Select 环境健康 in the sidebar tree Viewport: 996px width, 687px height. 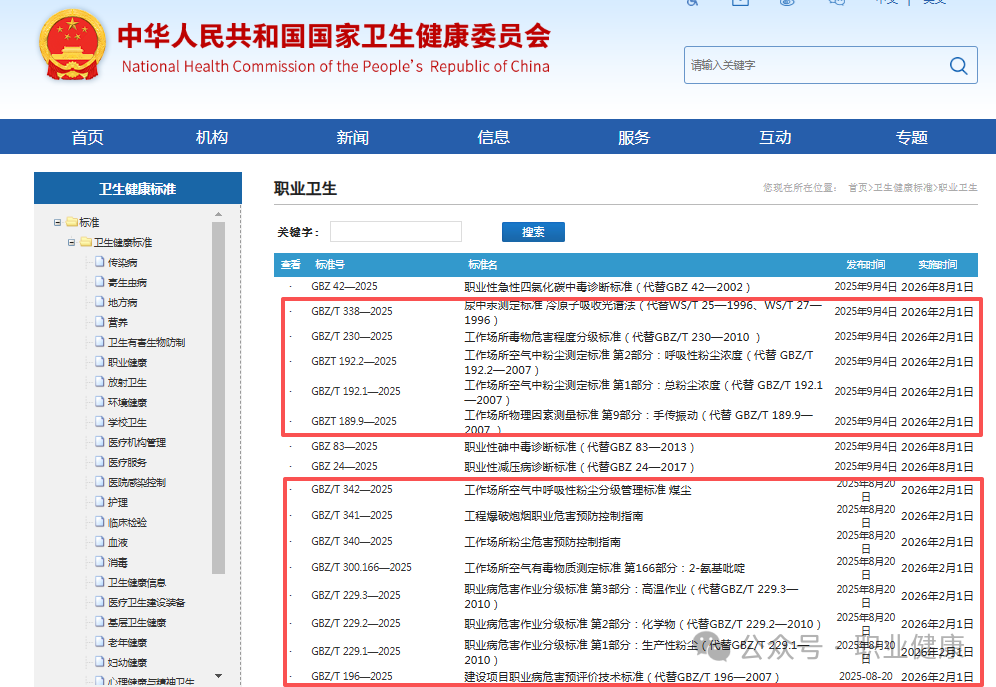[x=127, y=402]
